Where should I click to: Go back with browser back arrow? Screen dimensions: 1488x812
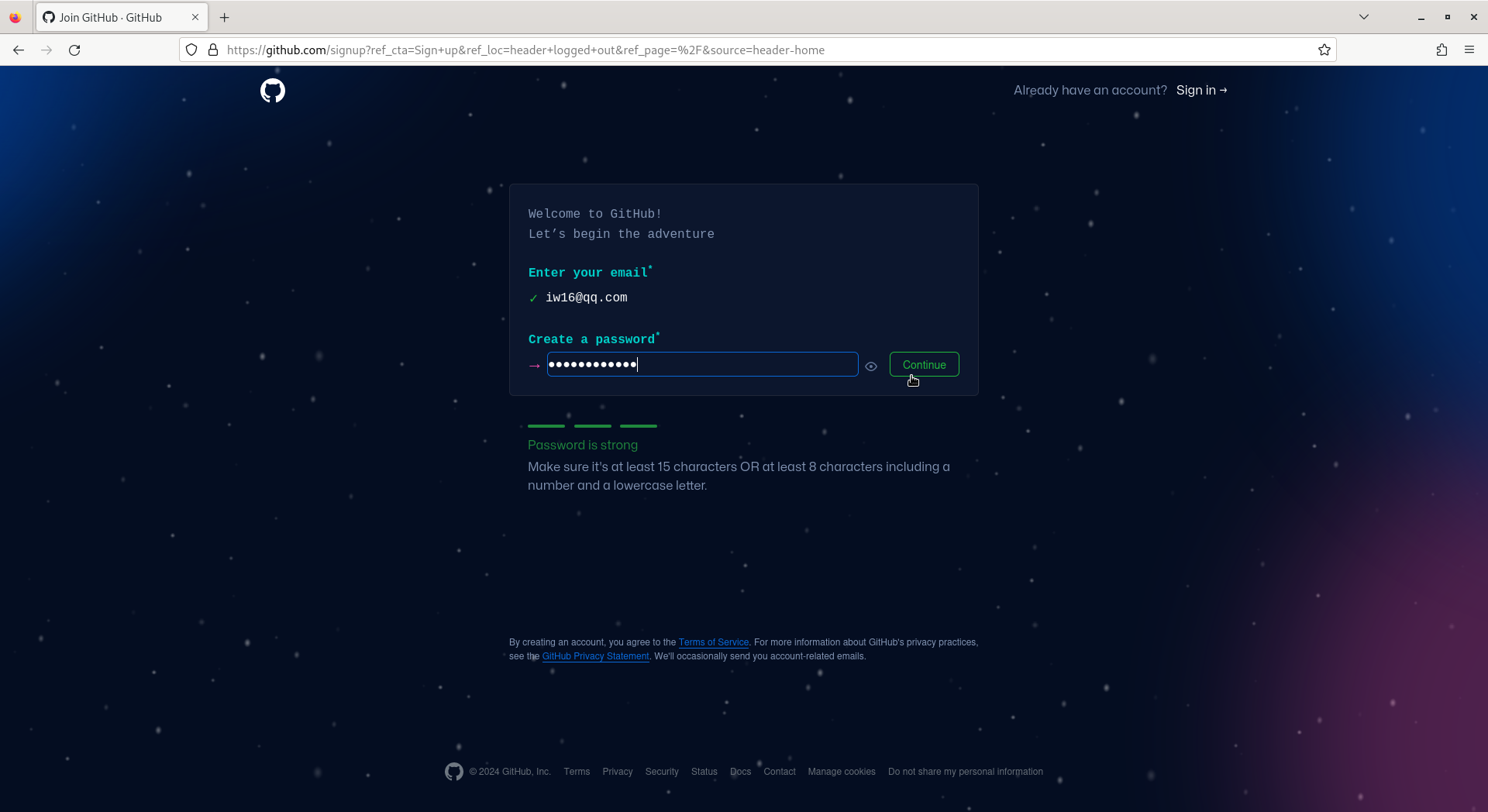(19, 50)
